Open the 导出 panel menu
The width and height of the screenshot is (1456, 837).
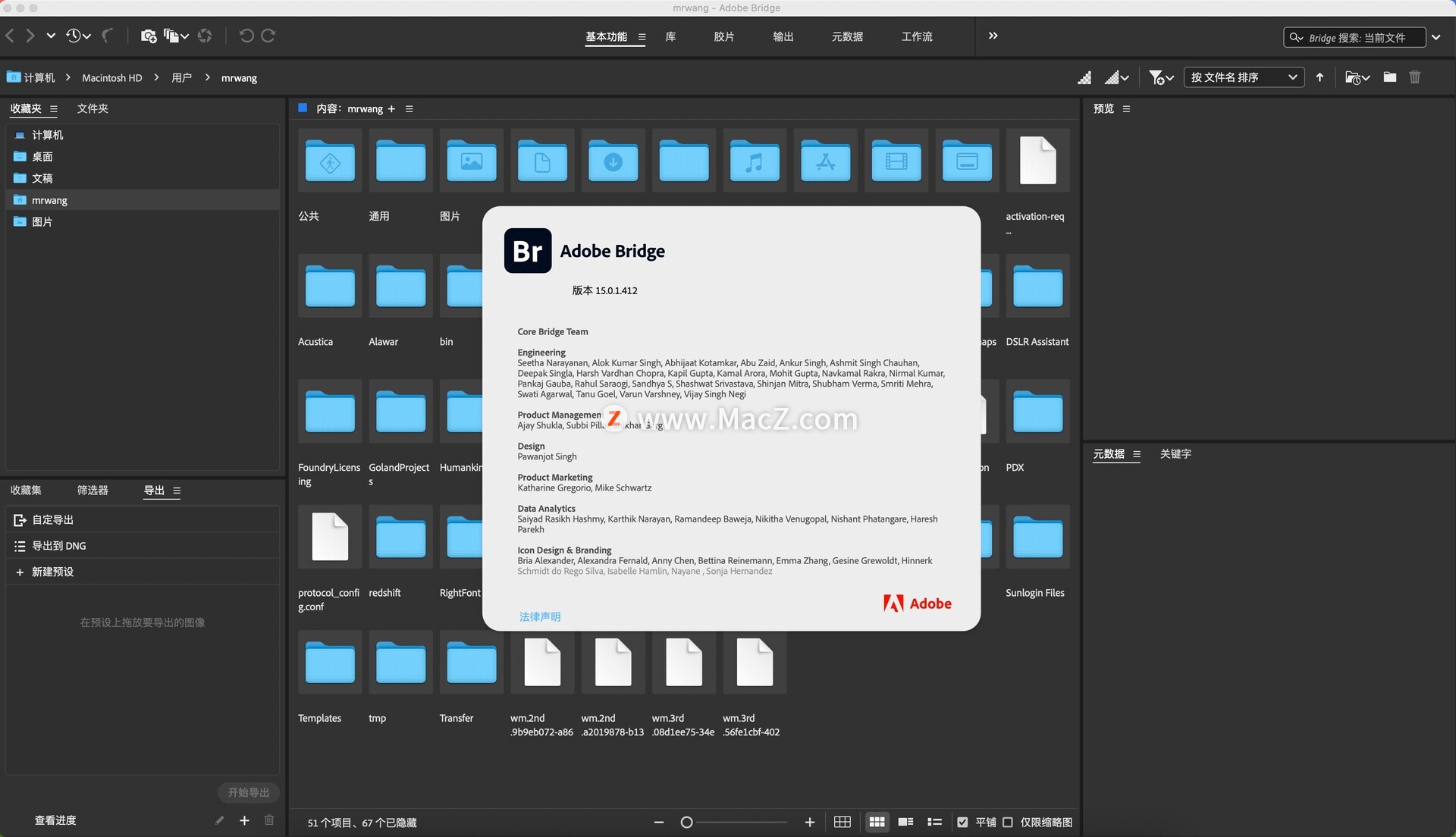(177, 491)
